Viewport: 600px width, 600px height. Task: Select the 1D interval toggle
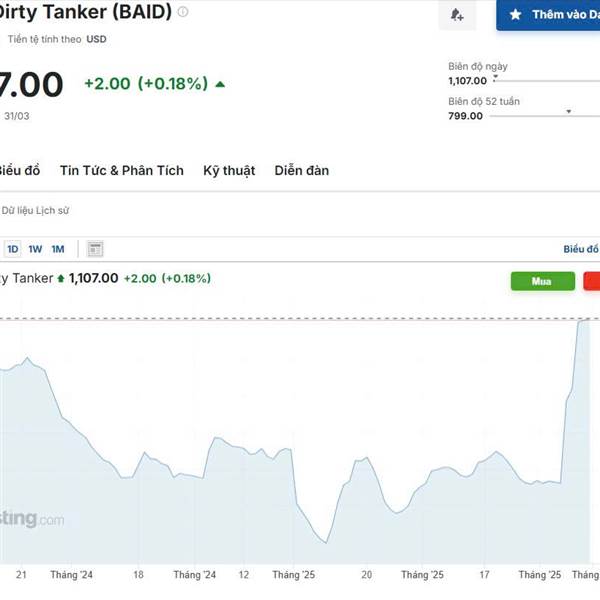click(x=13, y=249)
